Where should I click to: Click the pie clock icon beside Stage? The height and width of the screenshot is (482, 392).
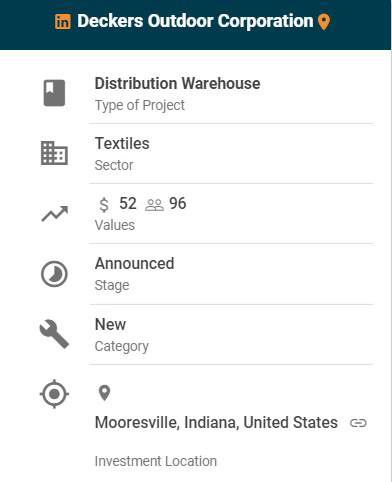coord(54,274)
